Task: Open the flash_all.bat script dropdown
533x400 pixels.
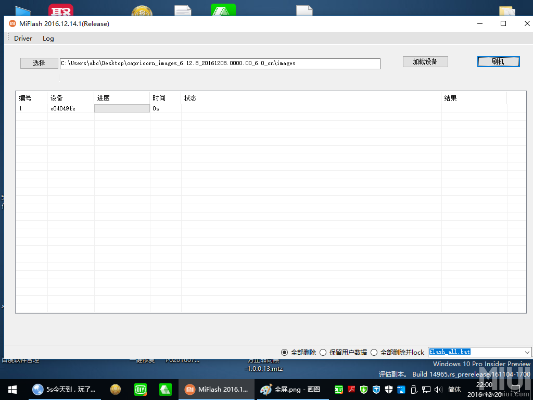Action: [x=527, y=352]
